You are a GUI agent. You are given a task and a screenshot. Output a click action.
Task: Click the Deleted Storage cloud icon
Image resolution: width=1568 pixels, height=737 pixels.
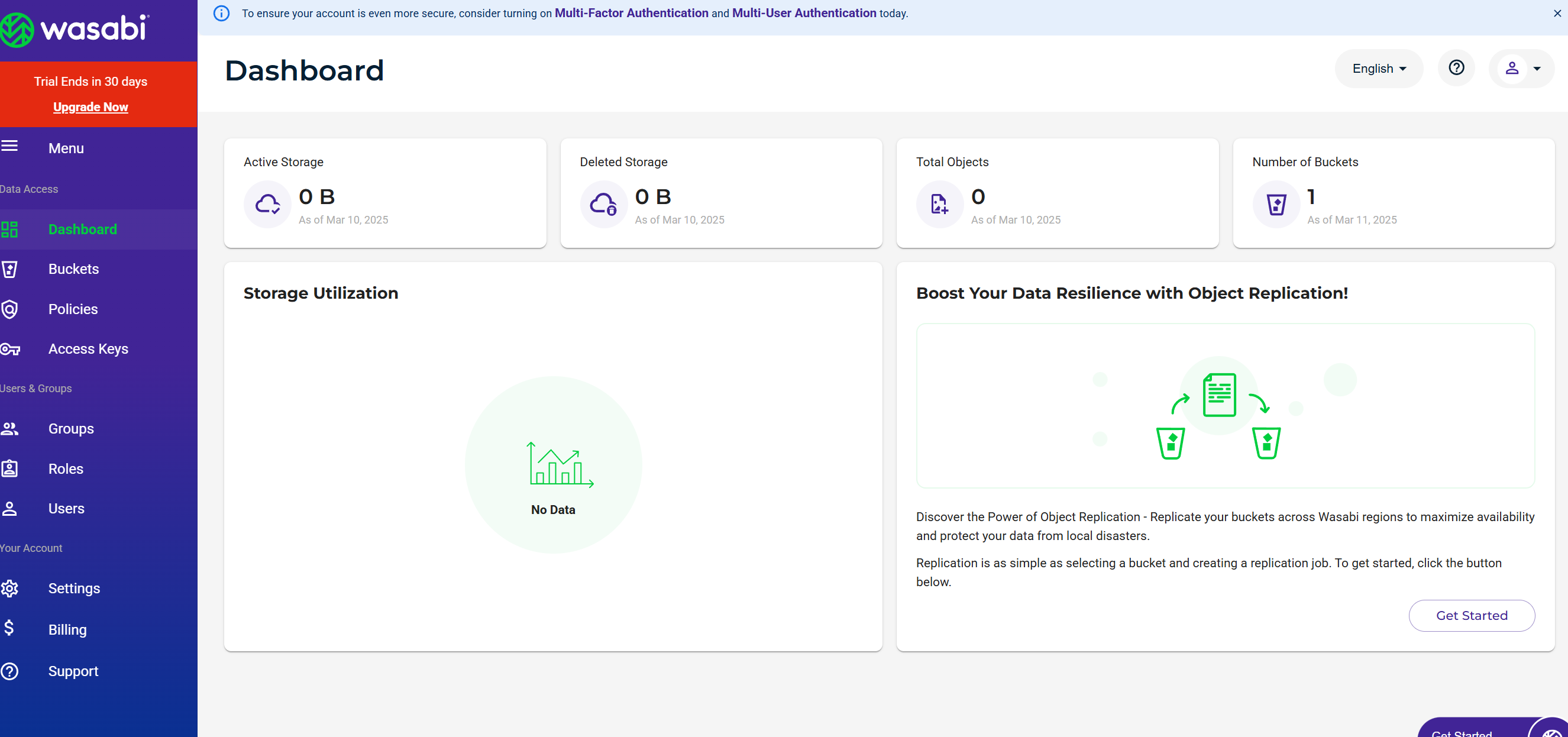603,204
